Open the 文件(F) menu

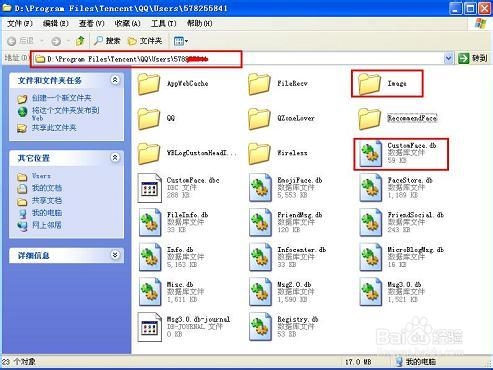click(x=20, y=23)
